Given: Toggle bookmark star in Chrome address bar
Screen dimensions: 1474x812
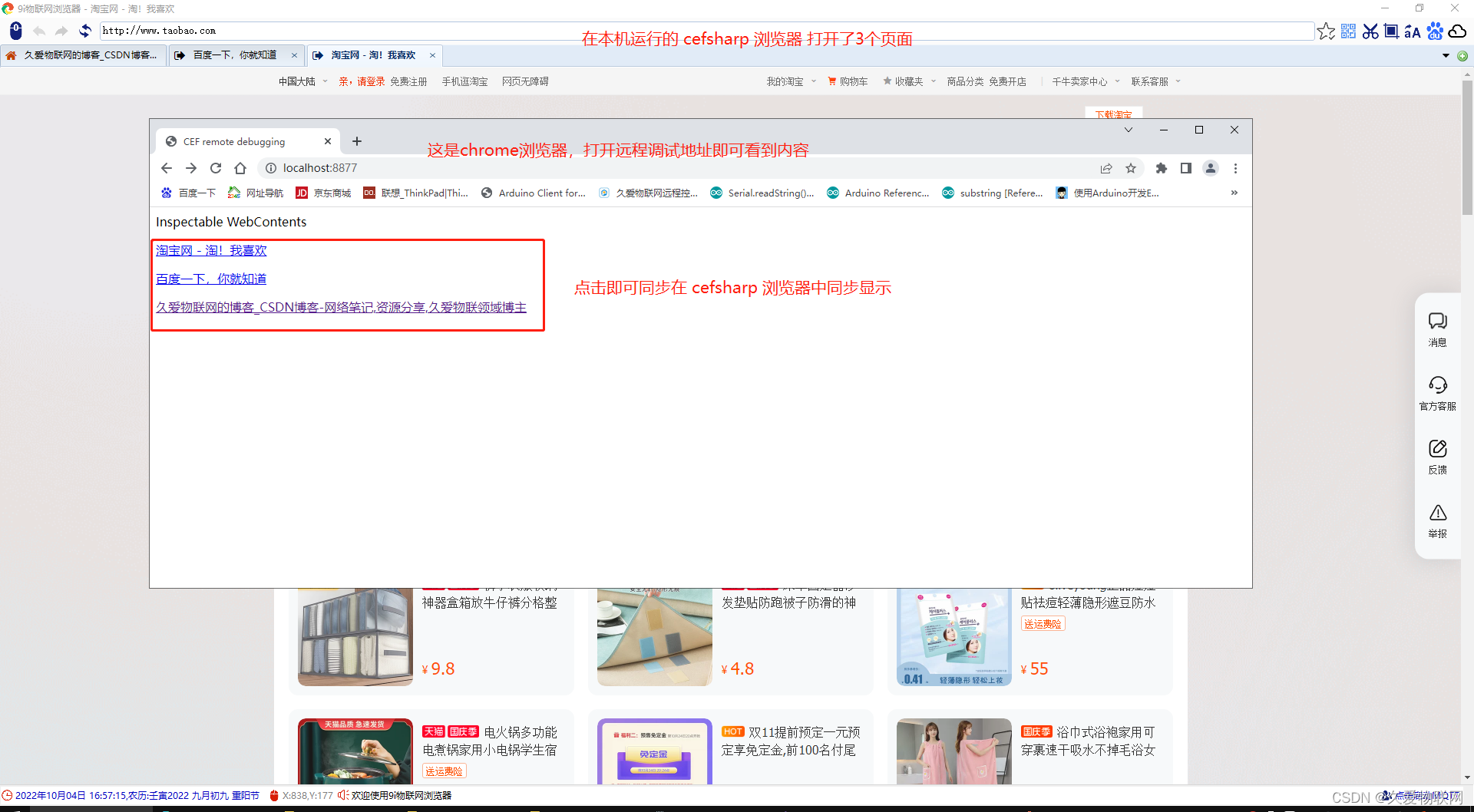Looking at the screenshot, I should point(1132,168).
